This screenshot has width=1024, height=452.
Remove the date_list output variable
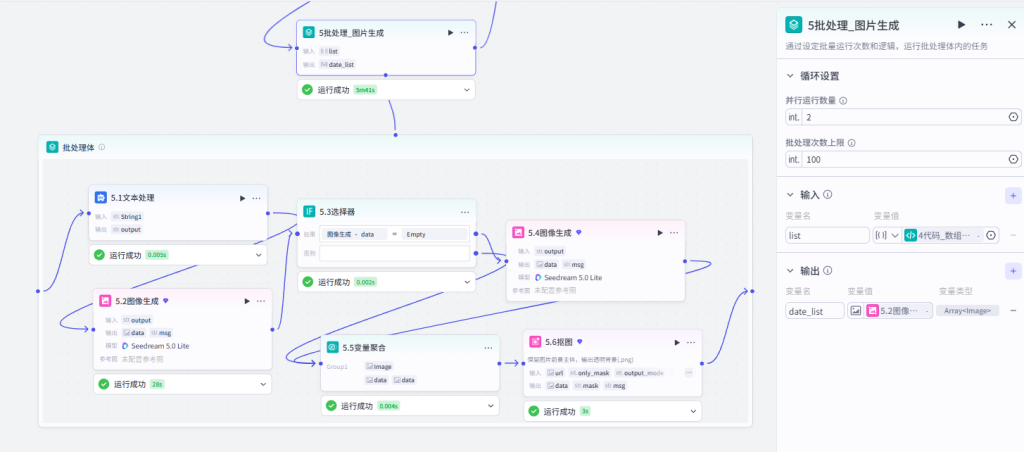point(1013,311)
